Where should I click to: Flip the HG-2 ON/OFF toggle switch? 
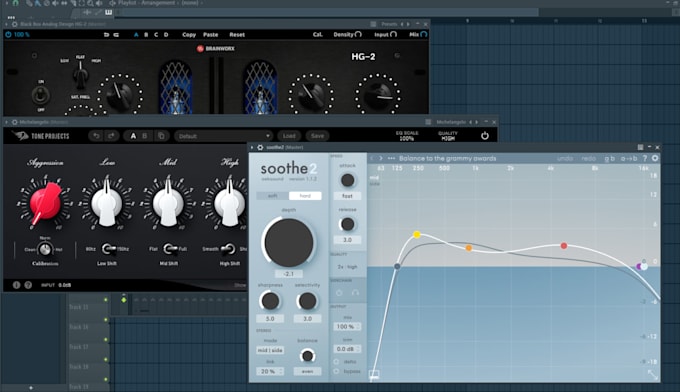41,95
